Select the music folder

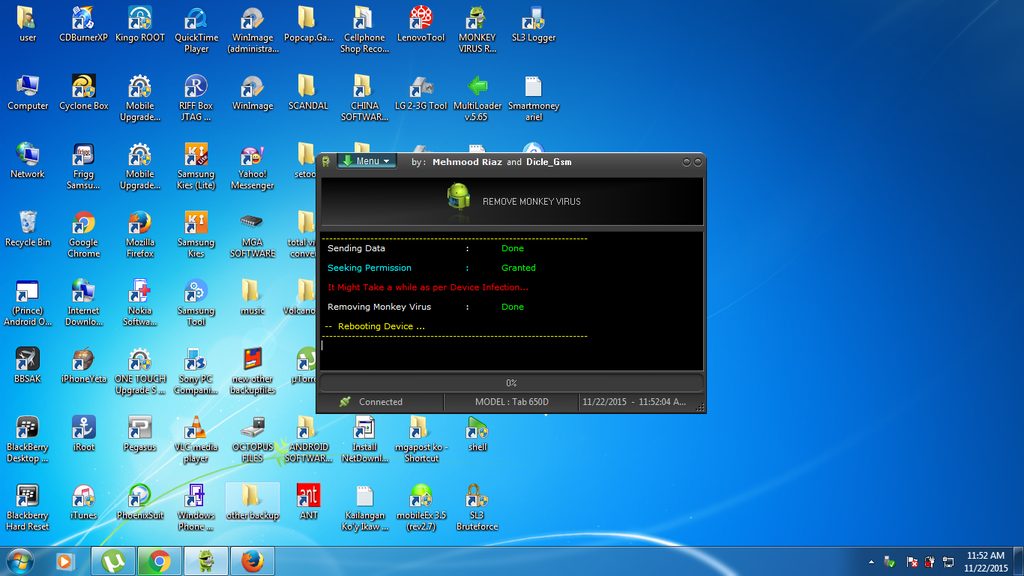tap(252, 297)
